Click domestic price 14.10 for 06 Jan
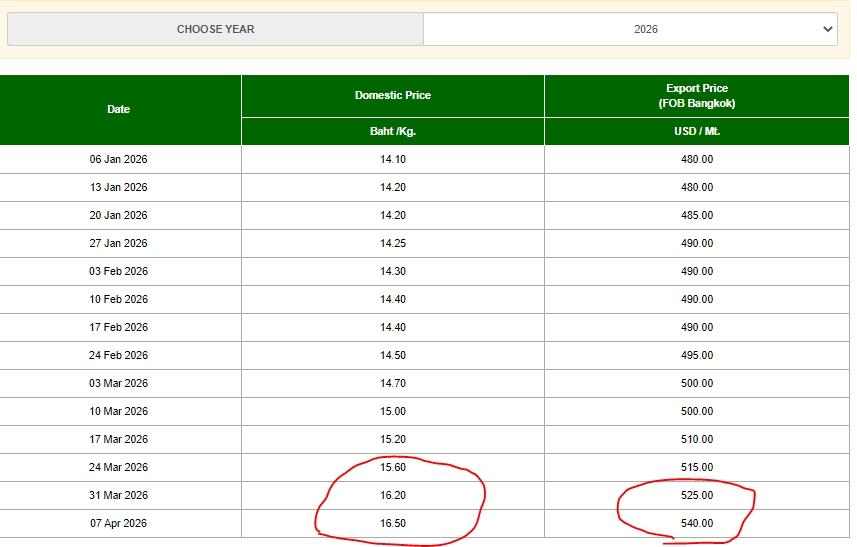This screenshot has width=857, height=547. pyautogui.click(x=392, y=159)
